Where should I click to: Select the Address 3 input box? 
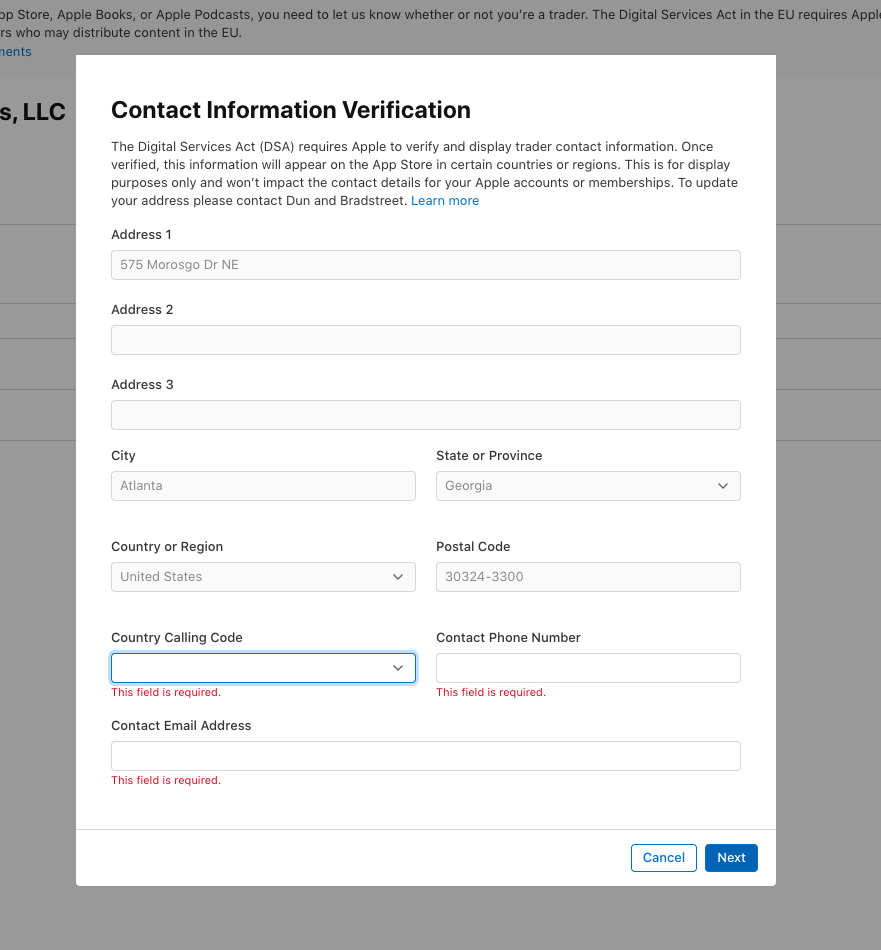(425, 415)
